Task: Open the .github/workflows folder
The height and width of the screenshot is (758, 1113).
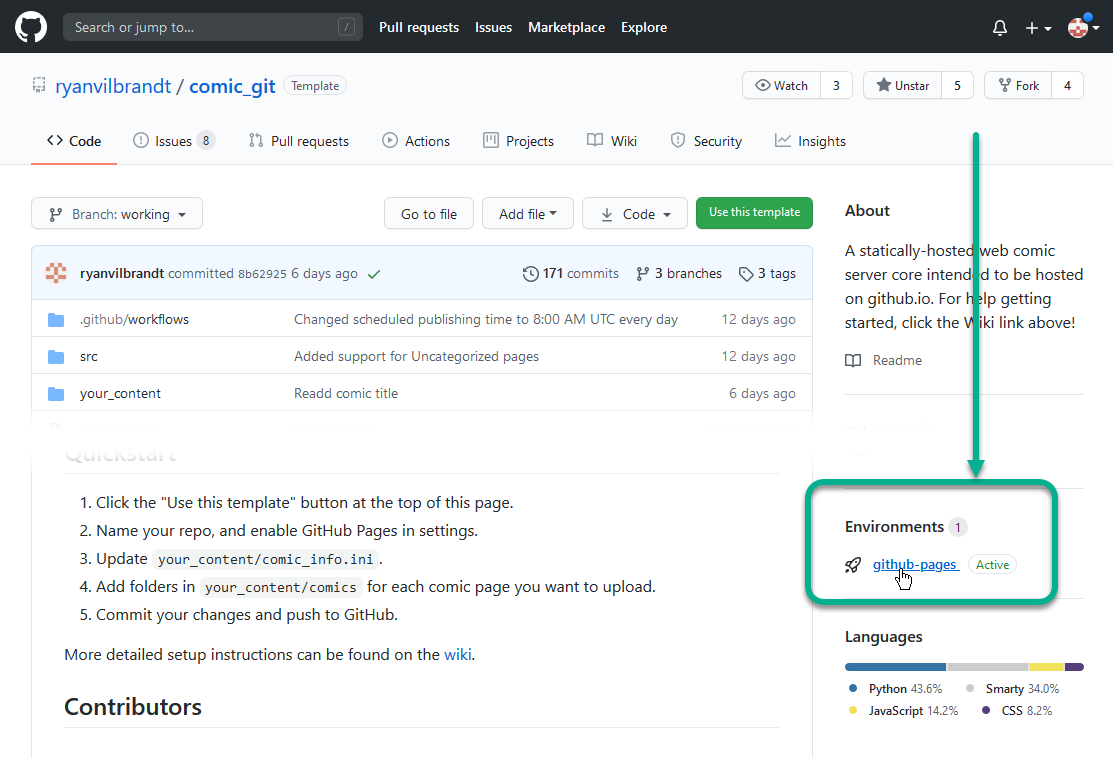Action: click(x=134, y=319)
